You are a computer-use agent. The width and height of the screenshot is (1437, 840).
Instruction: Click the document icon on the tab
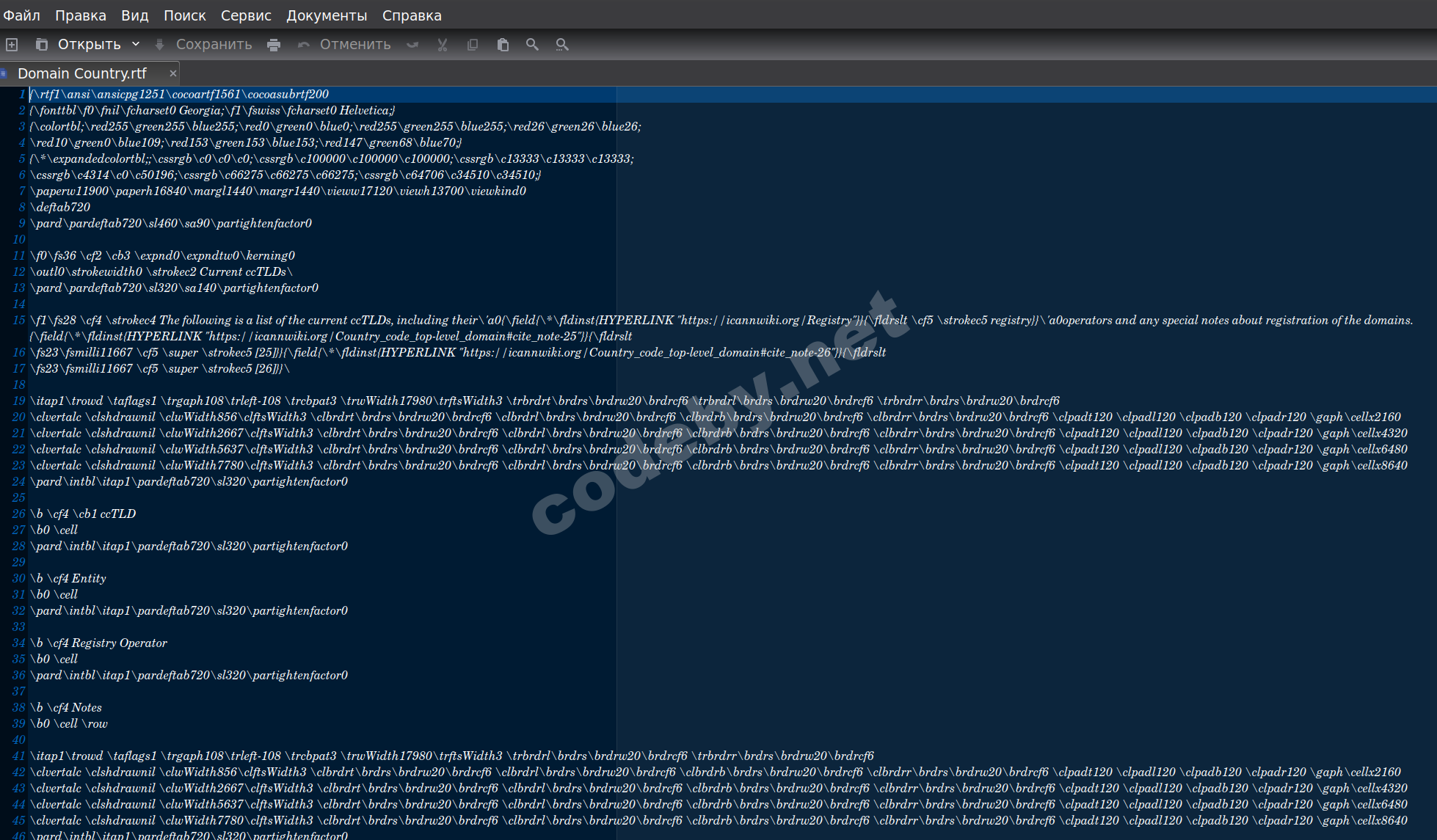pyautogui.click(x=4, y=73)
